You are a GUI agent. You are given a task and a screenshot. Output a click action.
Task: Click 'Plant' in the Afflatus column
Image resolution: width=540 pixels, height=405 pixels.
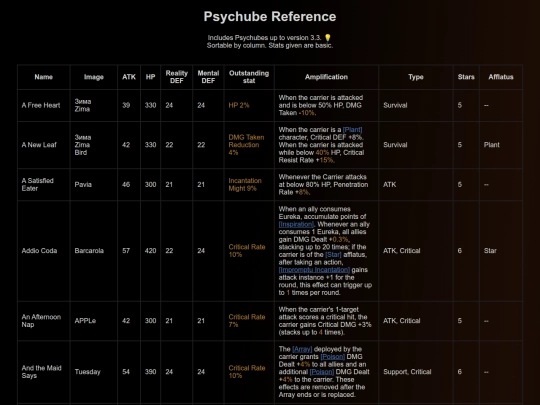coord(491,145)
